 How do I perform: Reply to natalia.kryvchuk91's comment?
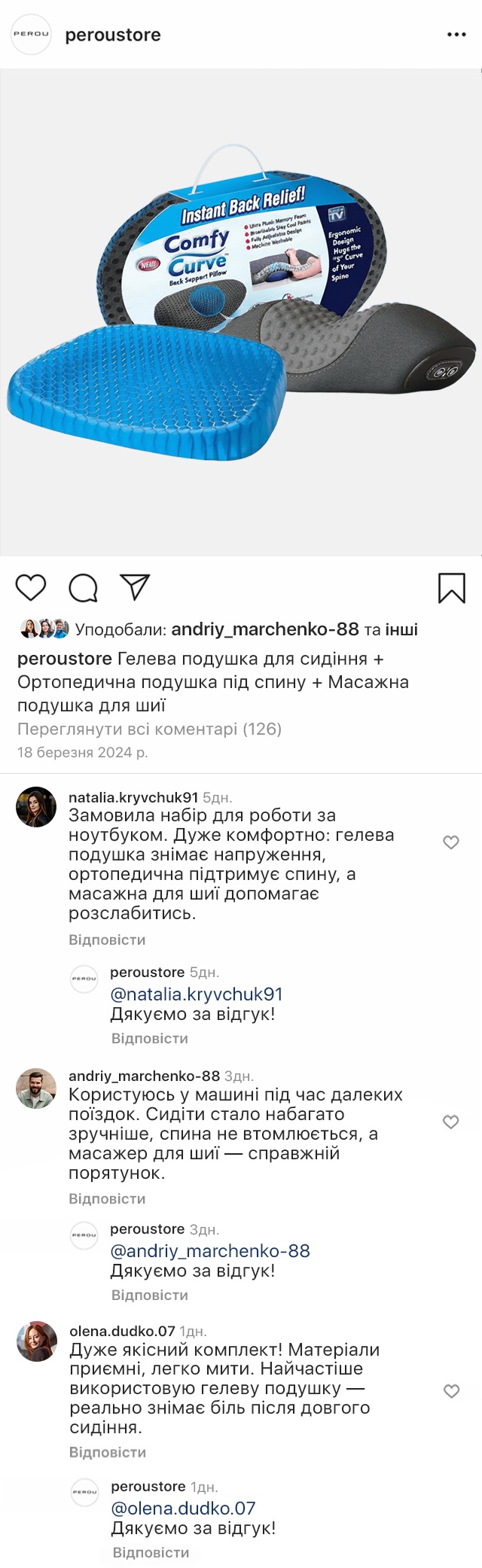point(107,939)
